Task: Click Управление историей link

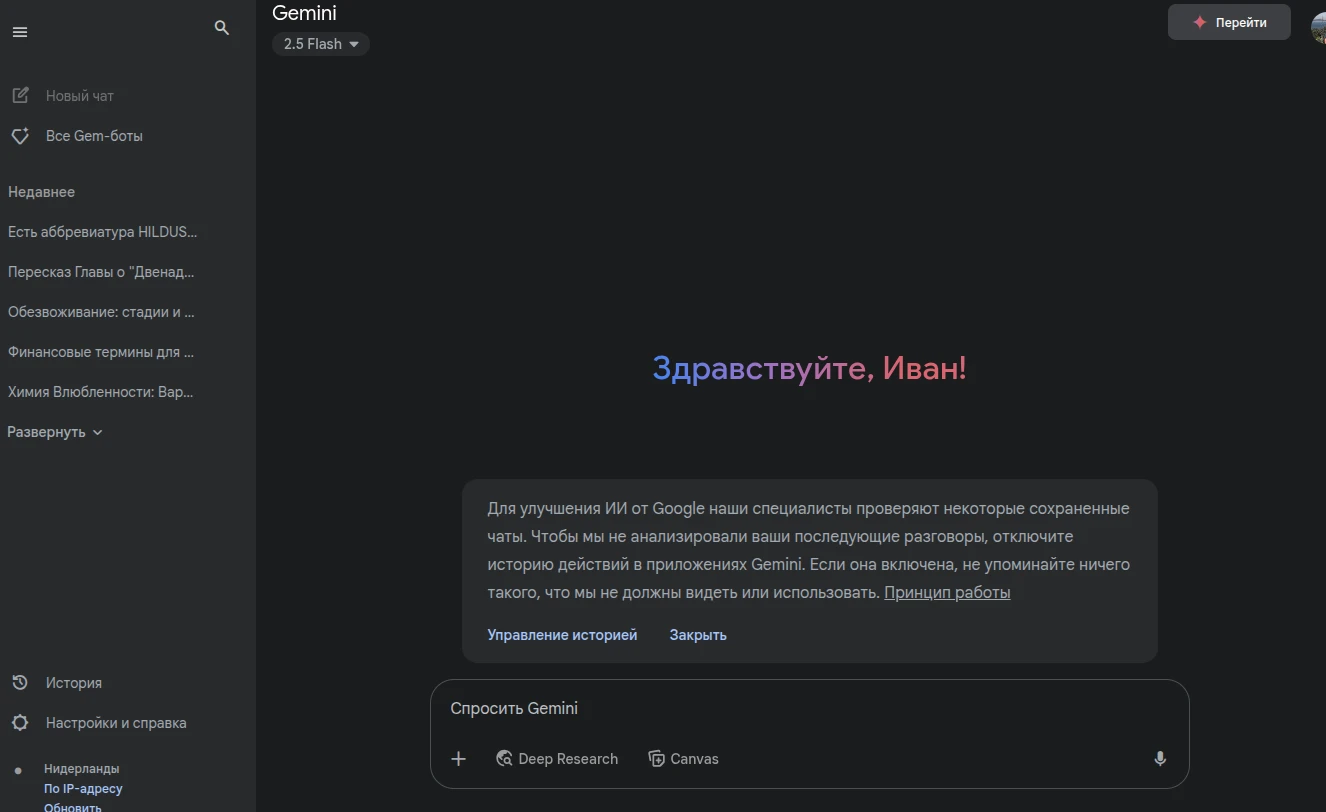Action: (562, 635)
